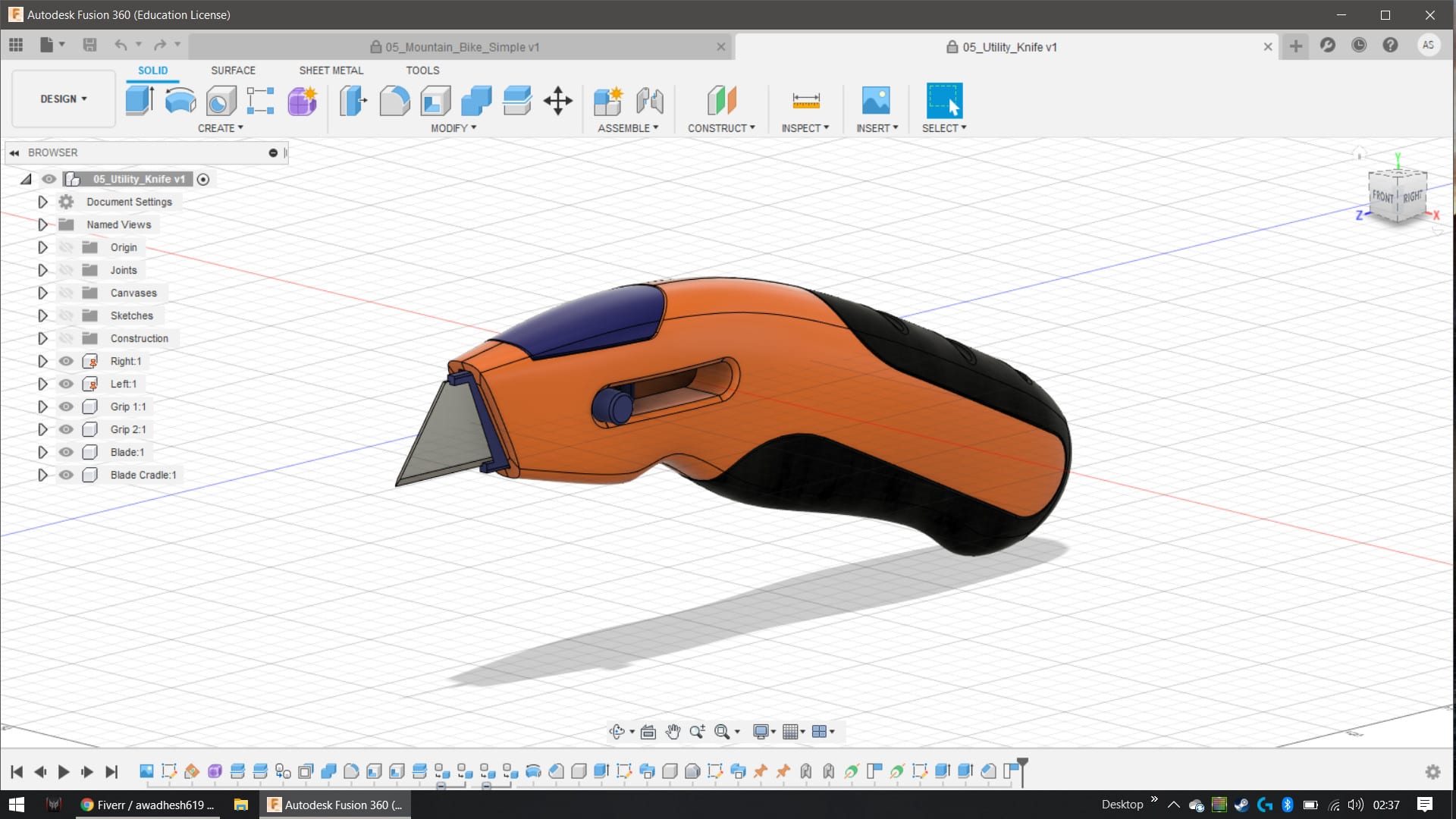The width and height of the screenshot is (1456, 819).
Task: Select the Offset Face tool
Action: [x=517, y=100]
